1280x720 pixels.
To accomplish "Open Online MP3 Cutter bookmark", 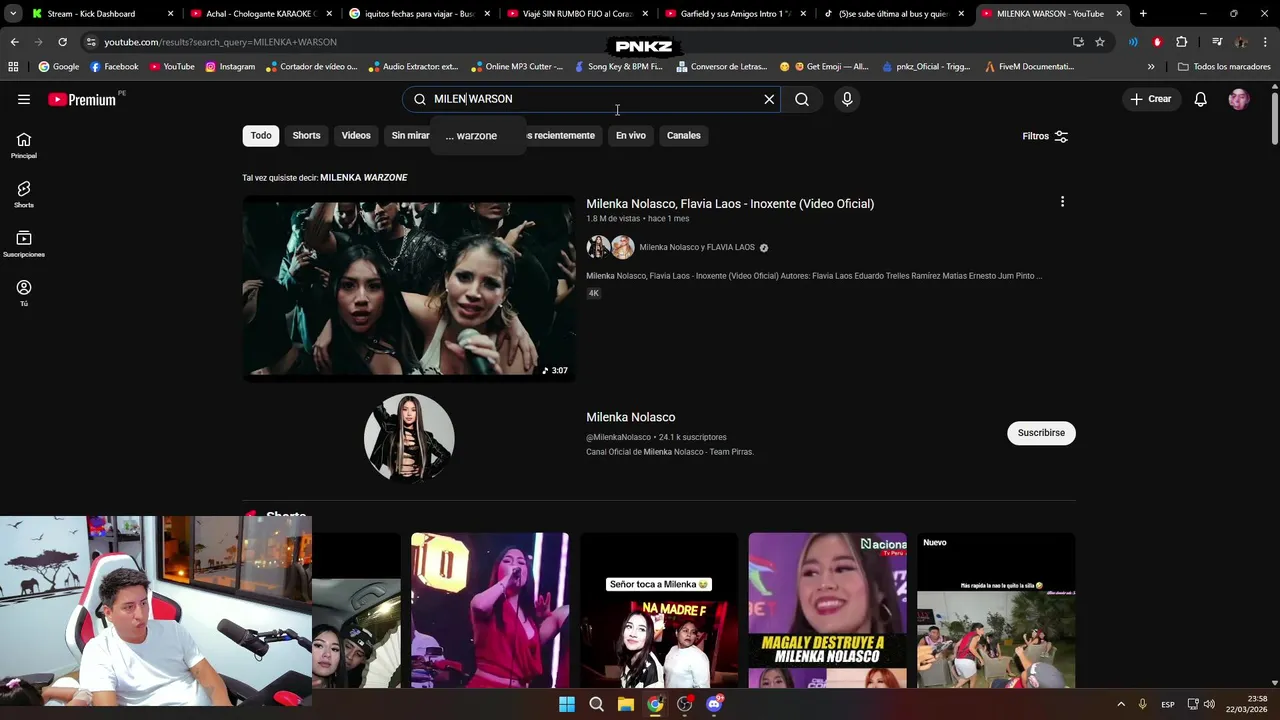I will (x=517, y=67).
